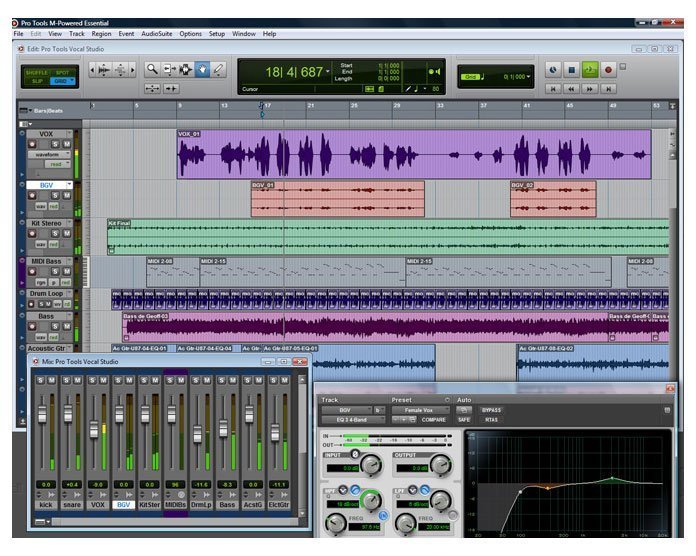Image resolution: width=696 pixels, height=556 pixels.
Task: Open the EQ 3 4-Band plug-in selector
Action: (x=353, y=419)
